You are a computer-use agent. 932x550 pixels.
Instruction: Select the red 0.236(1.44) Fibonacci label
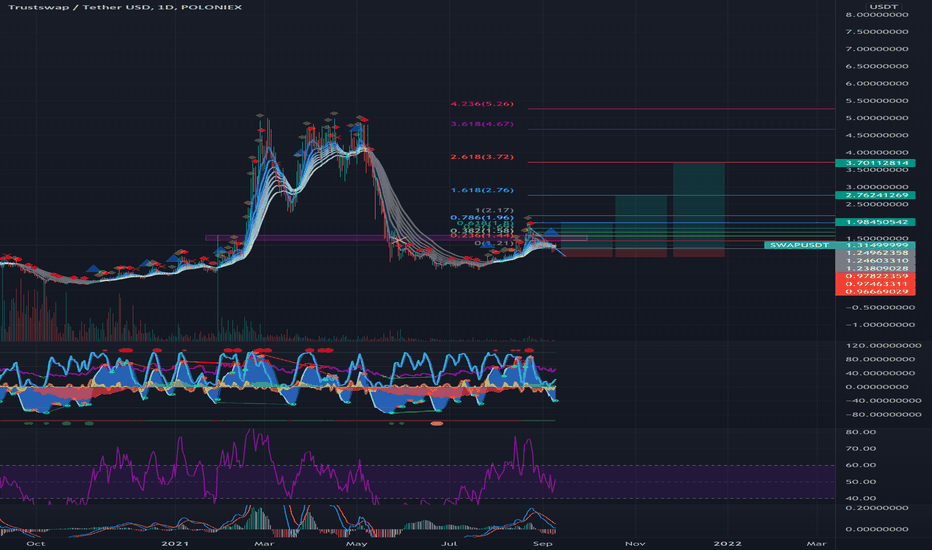click(x=482, y=236)
